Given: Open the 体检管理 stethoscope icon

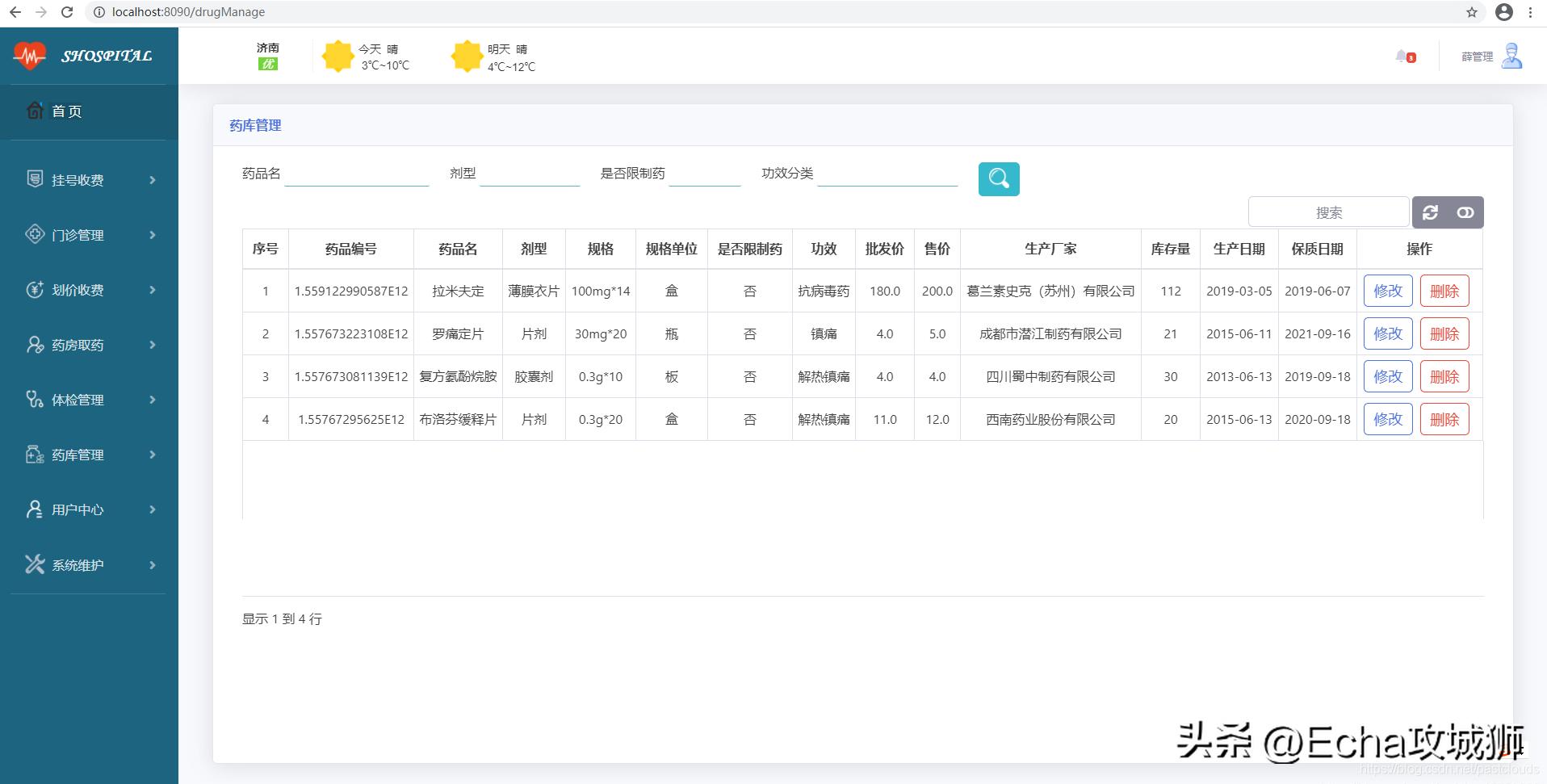Looking at the screenshot, I should click(35, 399).
